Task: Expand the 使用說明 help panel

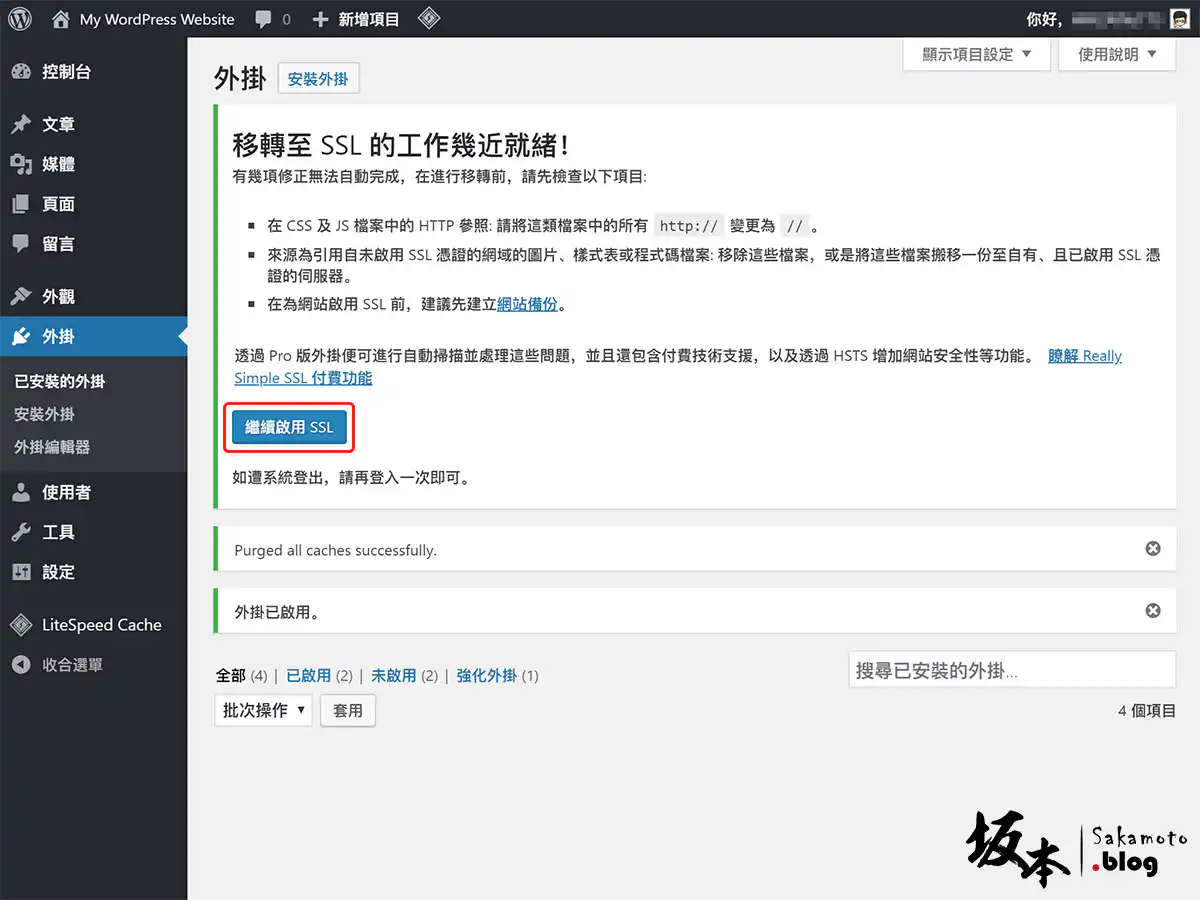Action: (x=1117, y=55)
